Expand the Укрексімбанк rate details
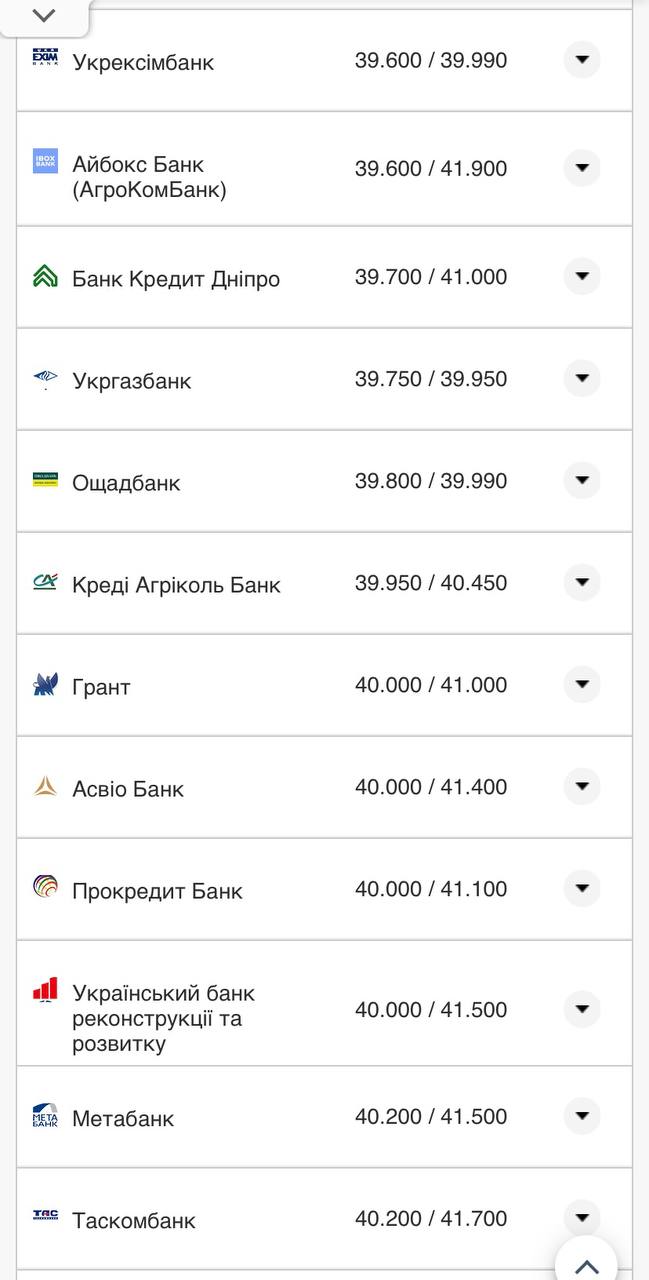Screen dimensions: 649x1280 click(x=582, y=60)
